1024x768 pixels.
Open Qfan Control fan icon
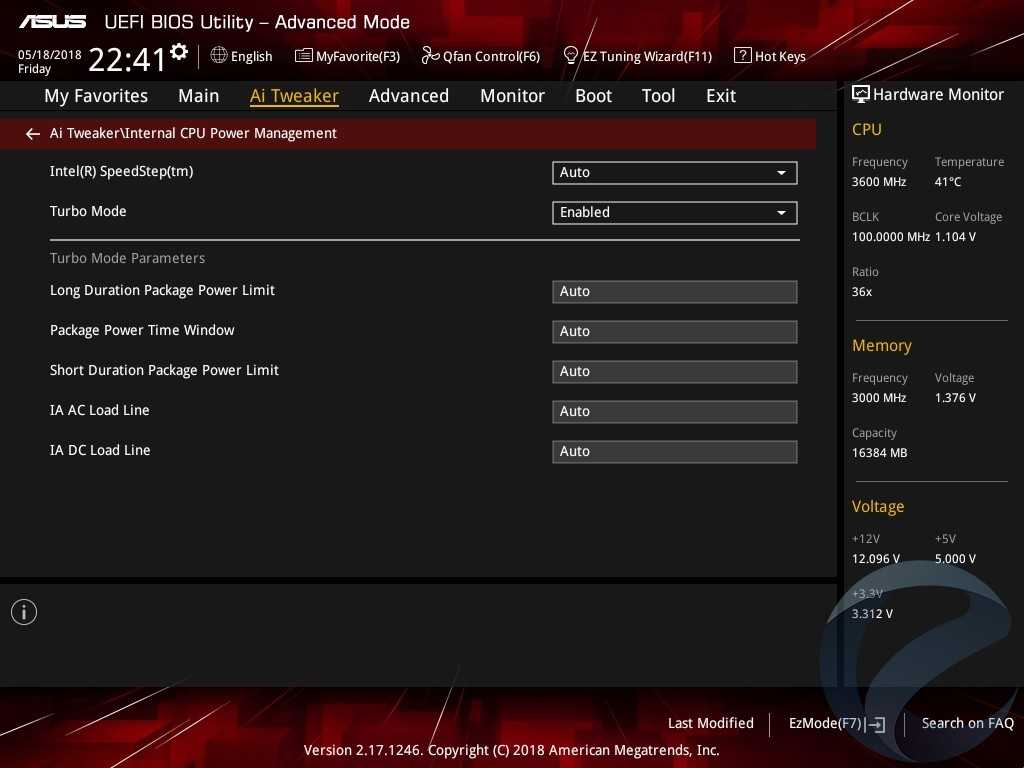[430, 56]
